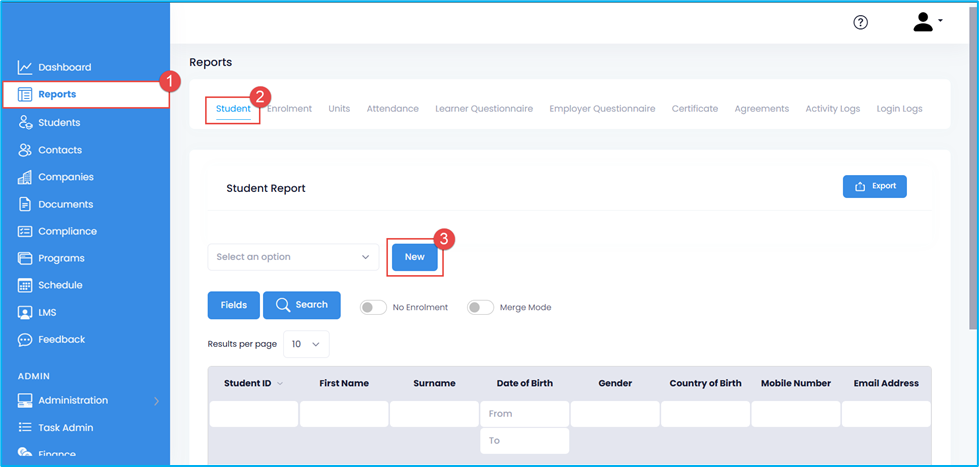This screenshot has height=467, width=979.
Task: Turn on Merge Mode switch
Action: point(480,308)
